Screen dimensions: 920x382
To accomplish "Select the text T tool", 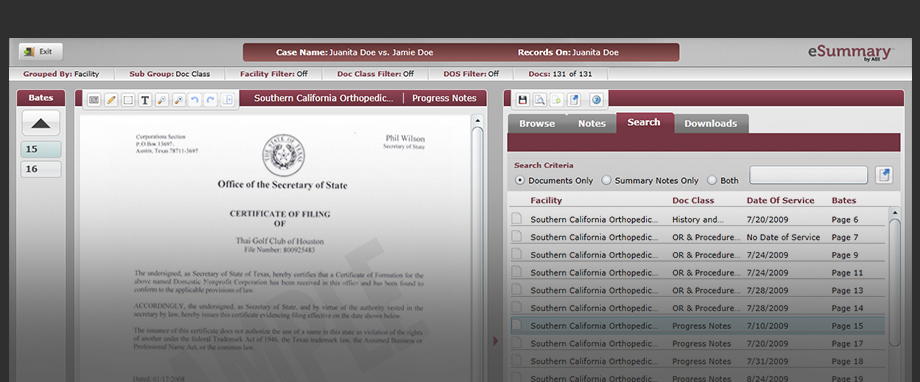I will (x=145, y=100).
